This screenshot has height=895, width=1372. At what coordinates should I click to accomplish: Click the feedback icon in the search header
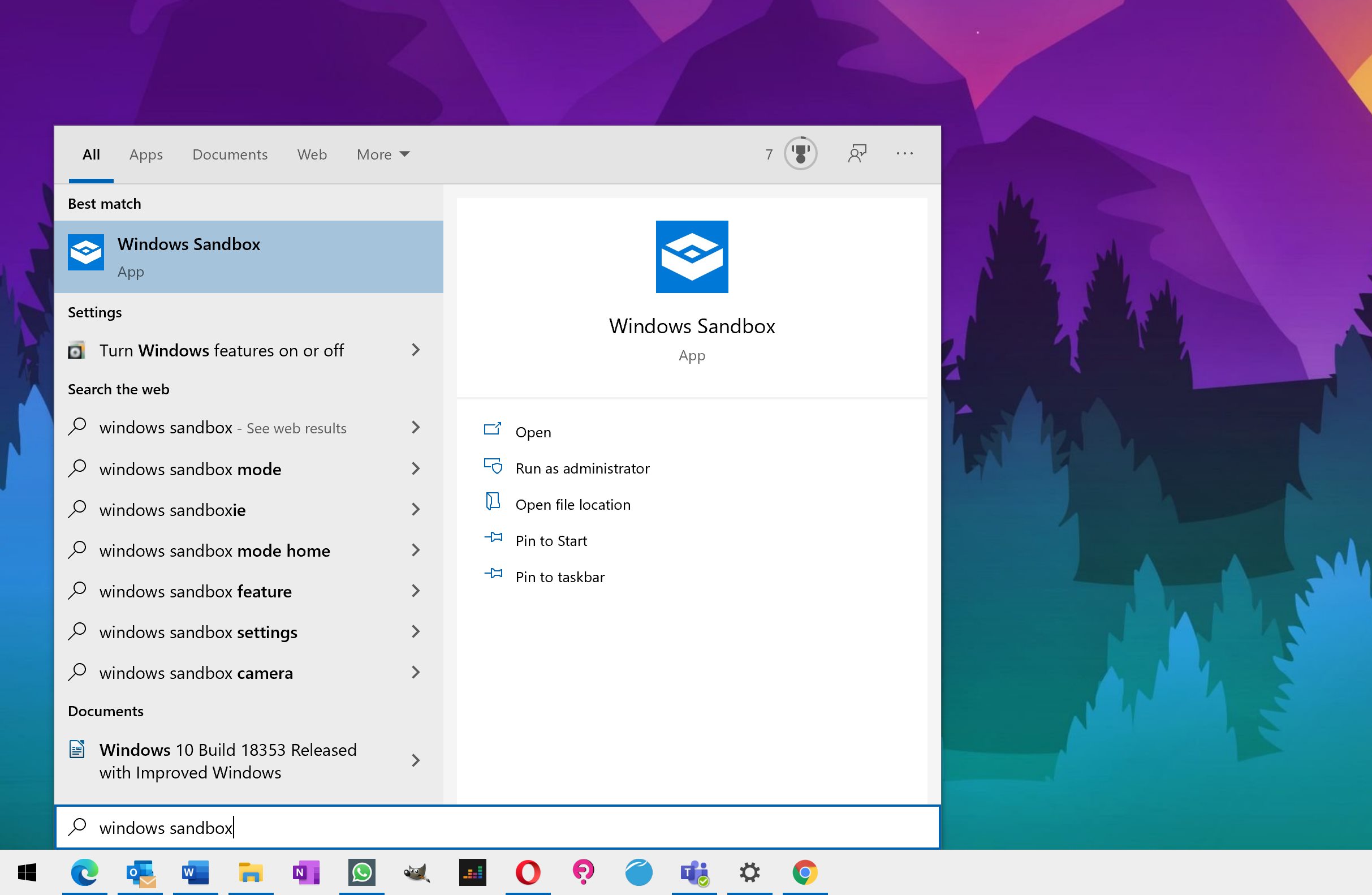(x=857, y=154)
